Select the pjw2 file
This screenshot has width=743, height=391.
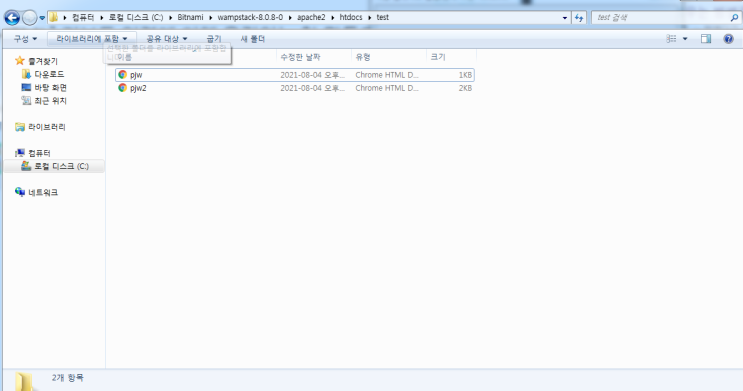coord(295,88)
